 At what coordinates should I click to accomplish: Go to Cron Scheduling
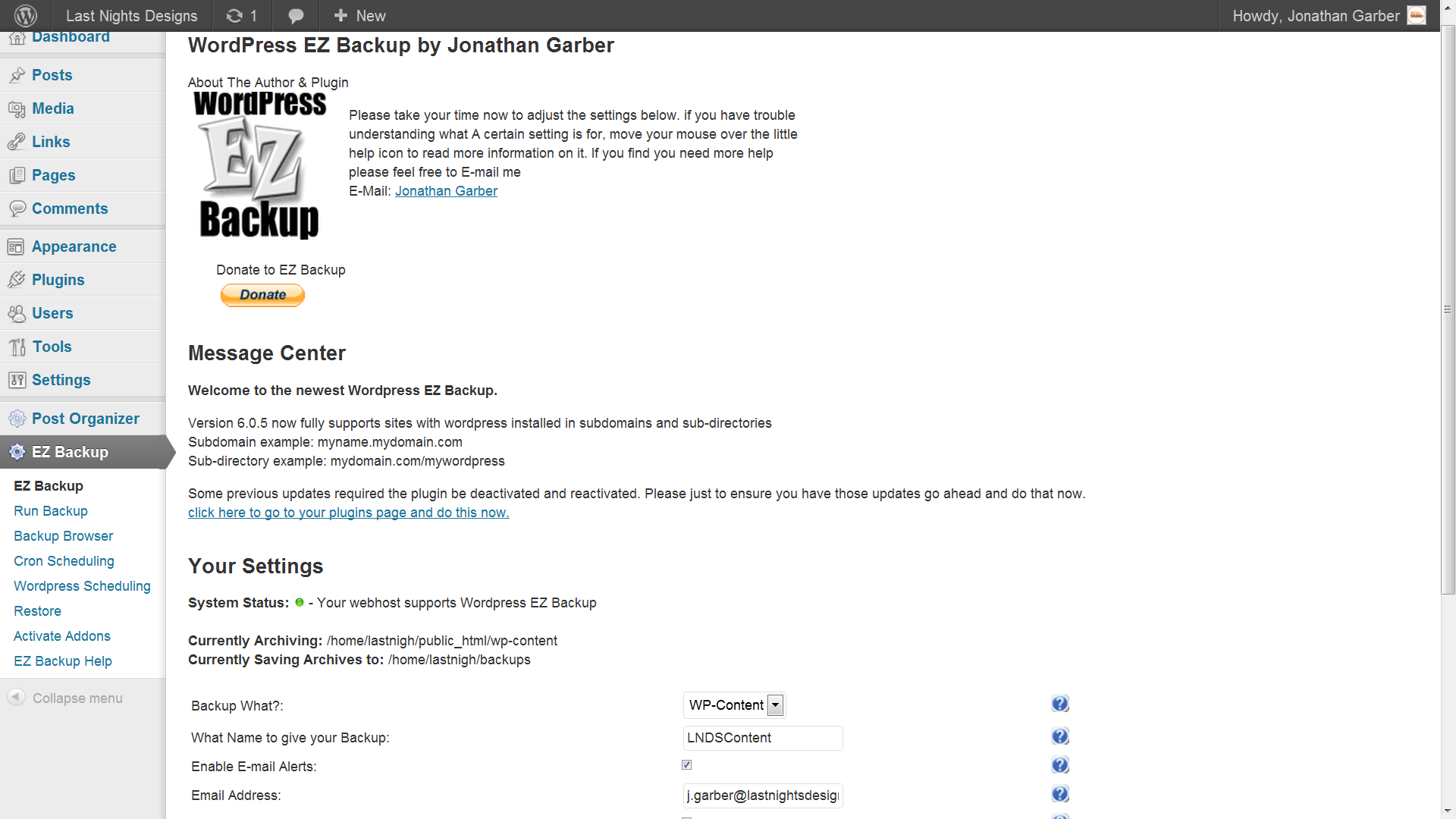point(64,561)
